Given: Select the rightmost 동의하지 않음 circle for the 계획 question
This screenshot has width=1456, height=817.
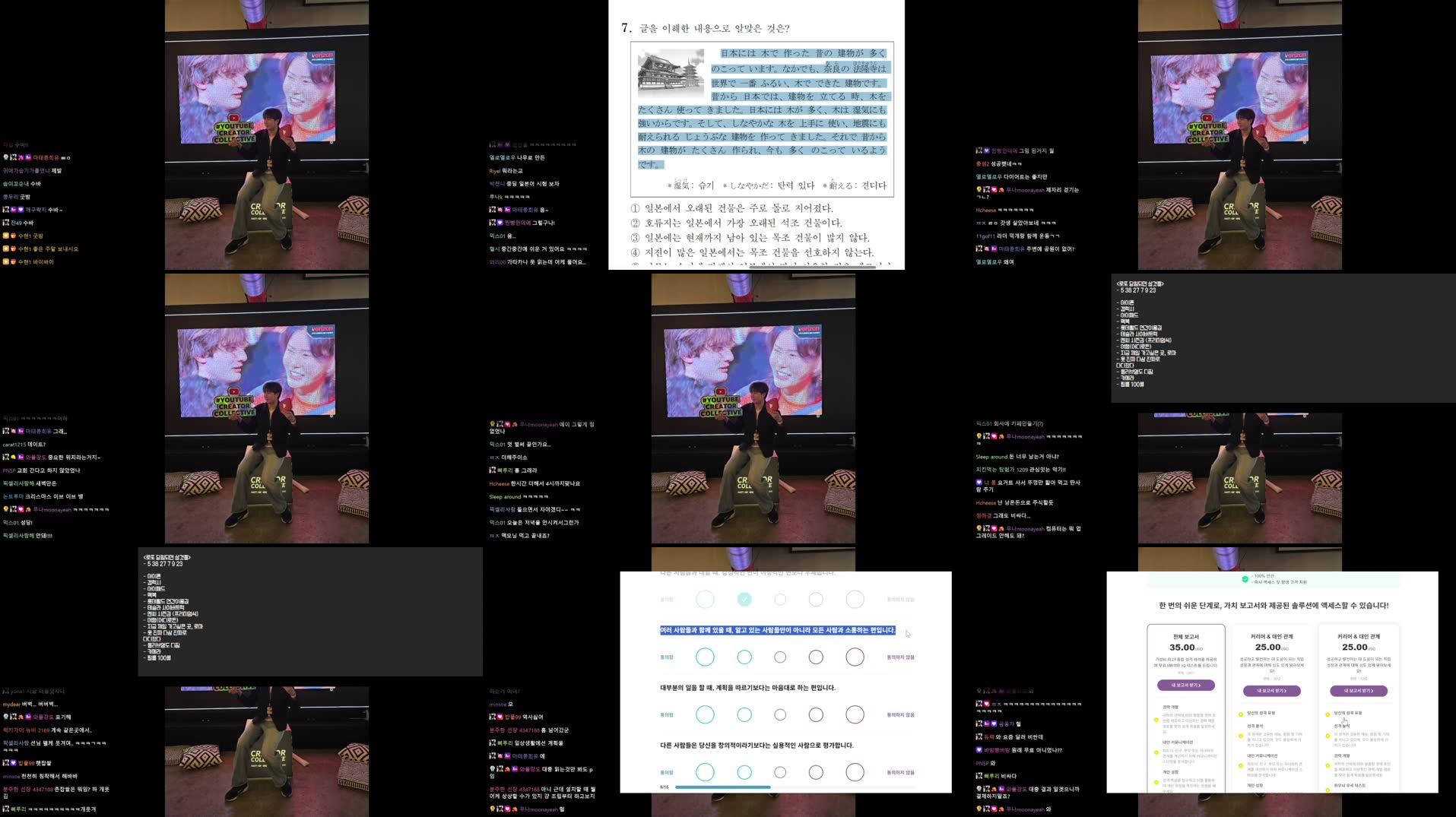Looking at the screenshot, I should tap(855, 714).
